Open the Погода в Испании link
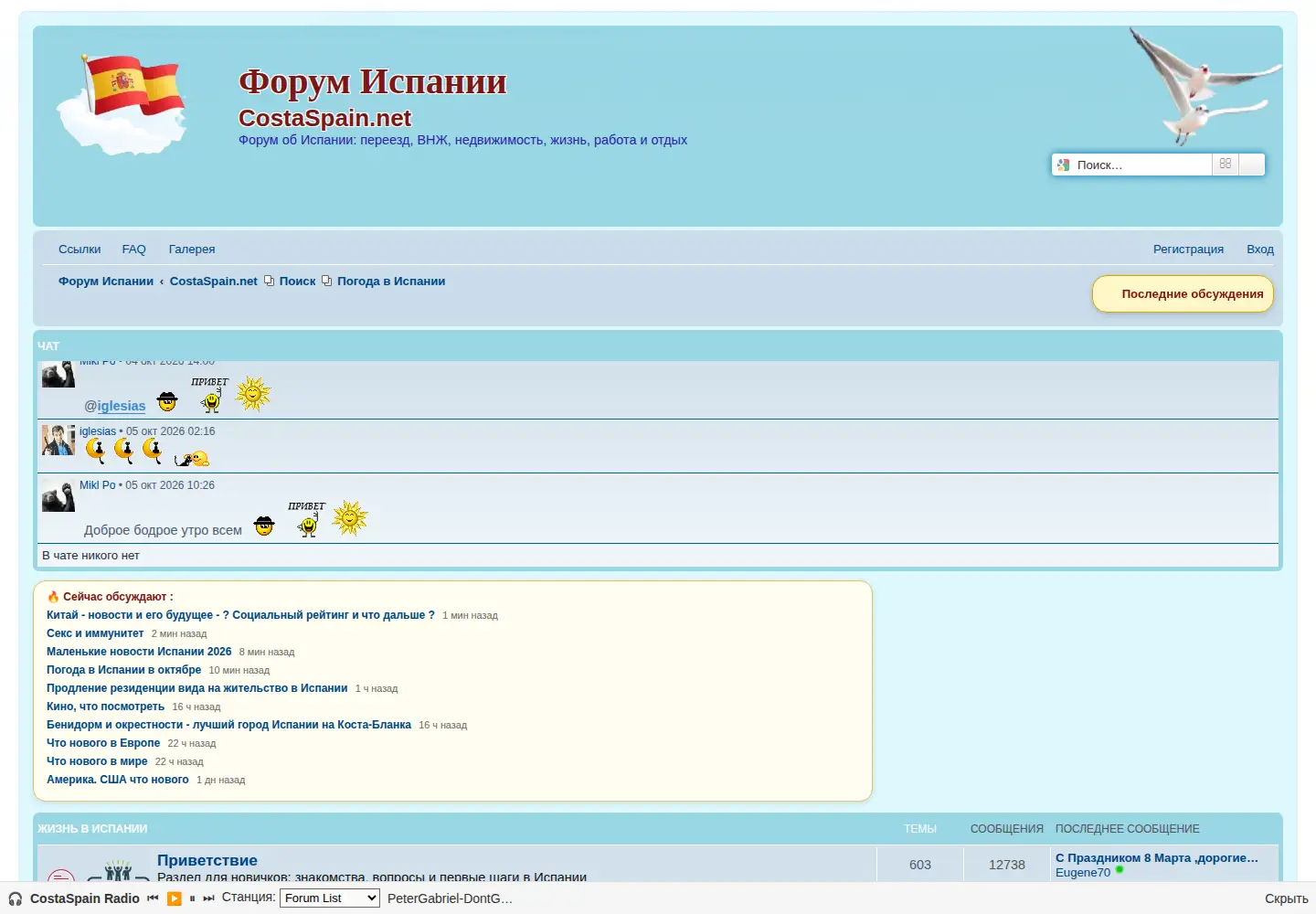The height and width of the screenshot is (914, 1316). pyautogui.click(x=391, y=281)
